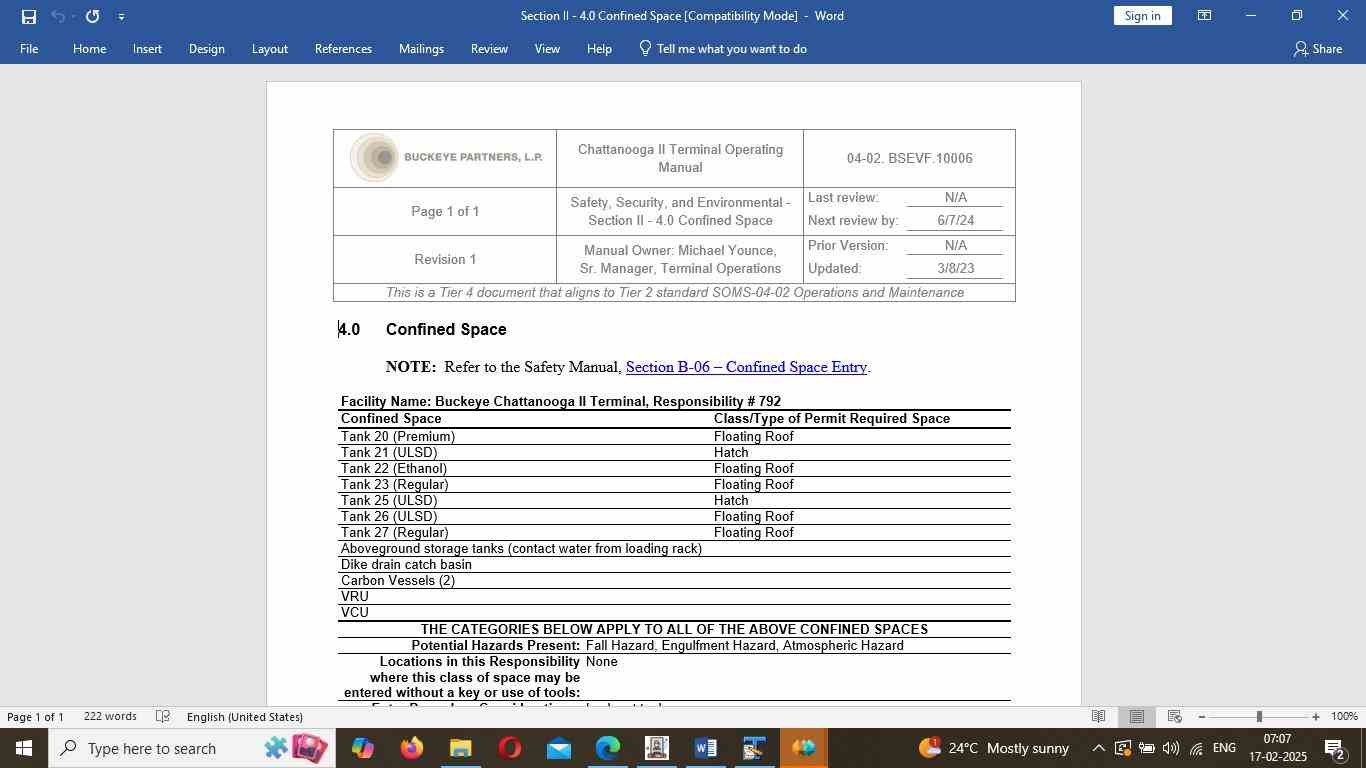Open the View tab
The width and height of the screenshot is (1366, 768).
click(x=547, y=48)
